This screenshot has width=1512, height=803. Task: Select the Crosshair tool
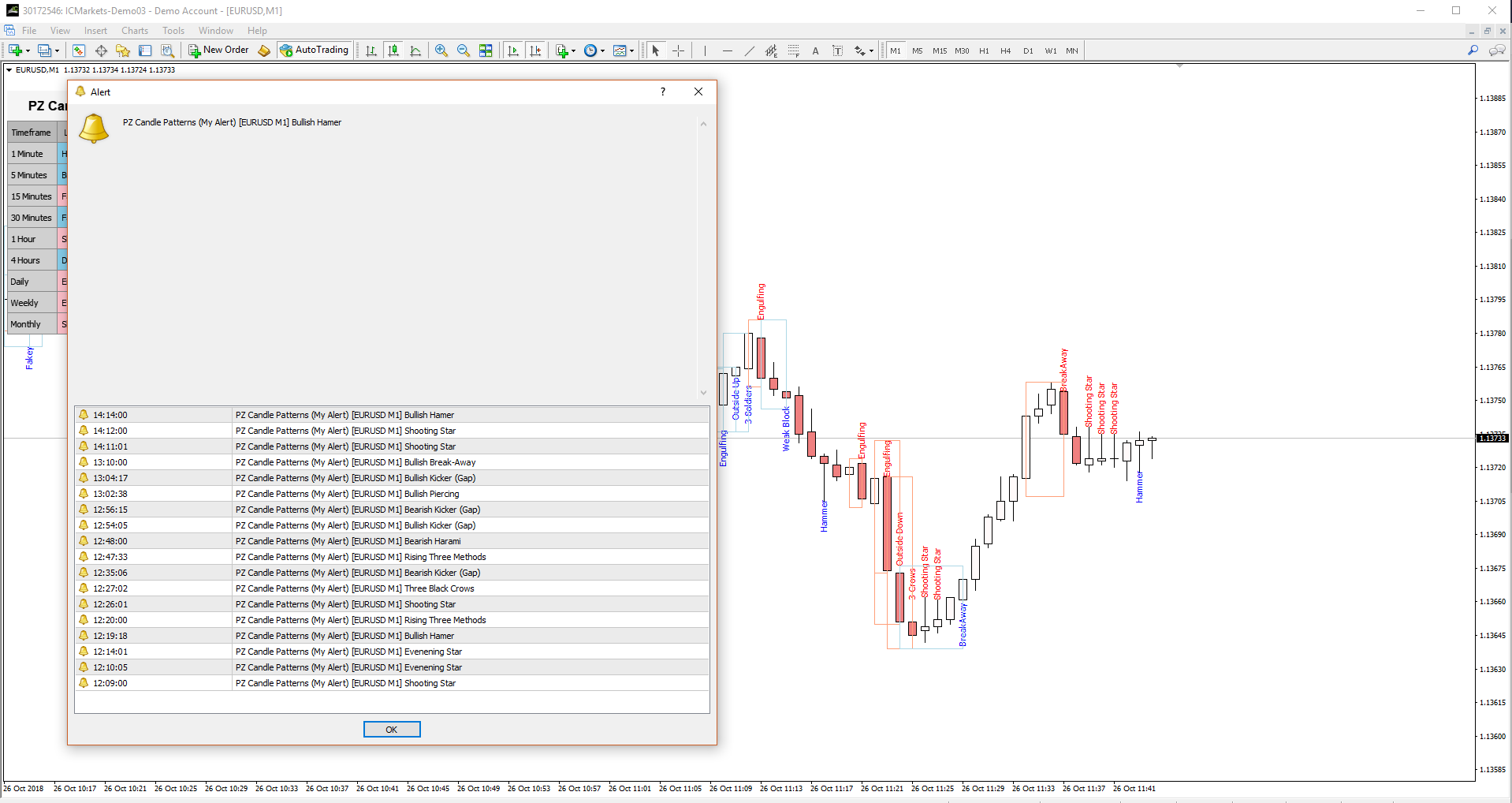[678, 50]
